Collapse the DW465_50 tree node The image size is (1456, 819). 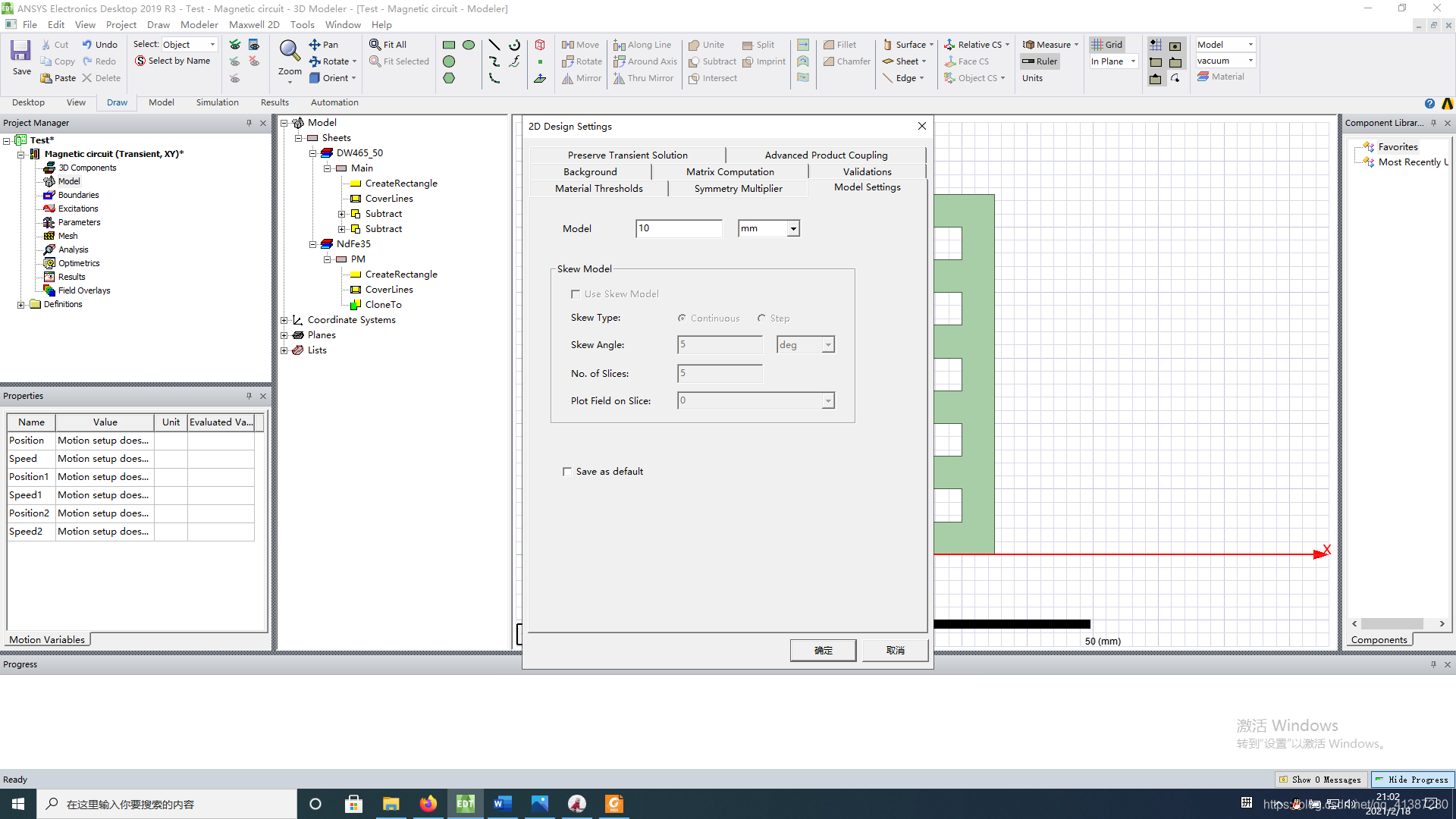[312, 153]
